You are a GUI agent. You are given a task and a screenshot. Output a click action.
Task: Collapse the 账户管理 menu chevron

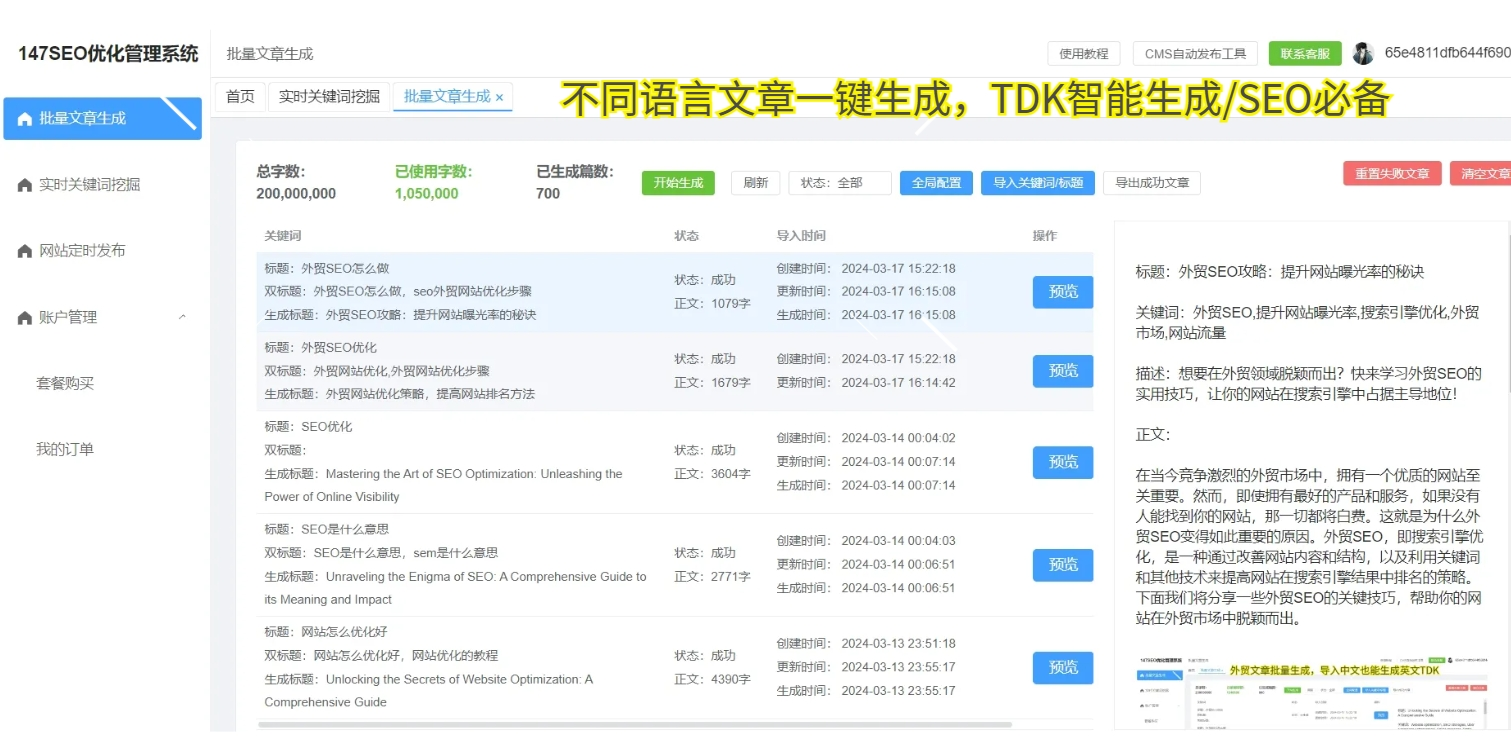tap(182, 317)
